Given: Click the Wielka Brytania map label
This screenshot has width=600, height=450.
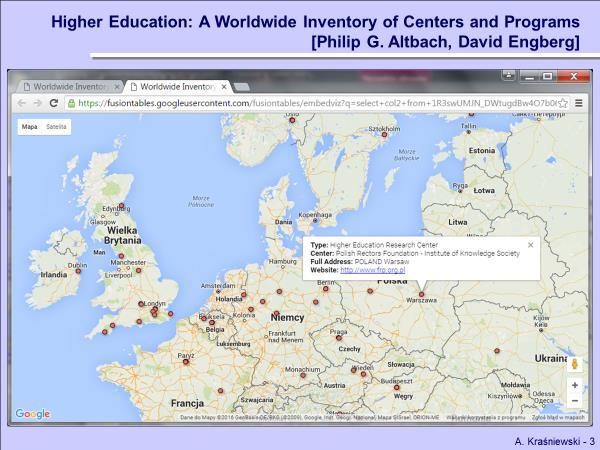Looking at the screenshot, I should pyautogui.click(x=122, y=235).
